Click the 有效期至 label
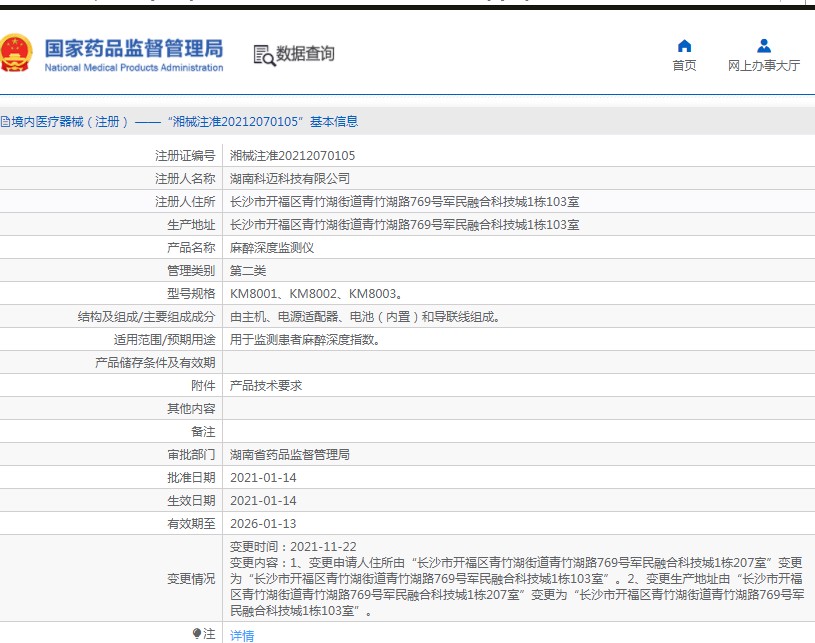Screen dimensions: 815x643 191,523
